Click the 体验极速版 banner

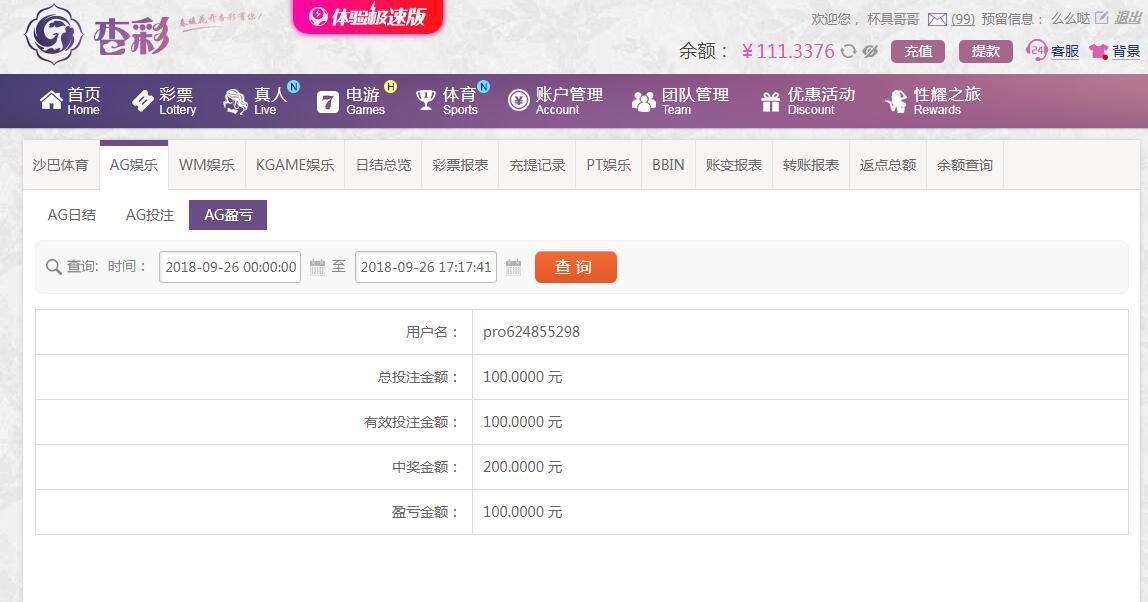tap(367, 17)
